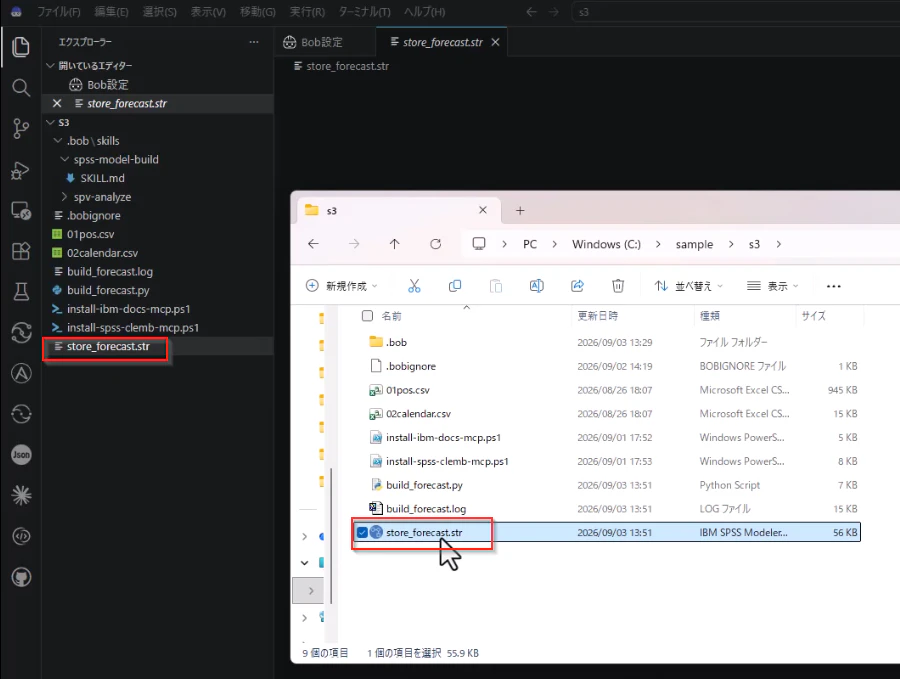
Task: Sort files by the サイズ column header
Action: pyautogui.click(x=813, y=316)
